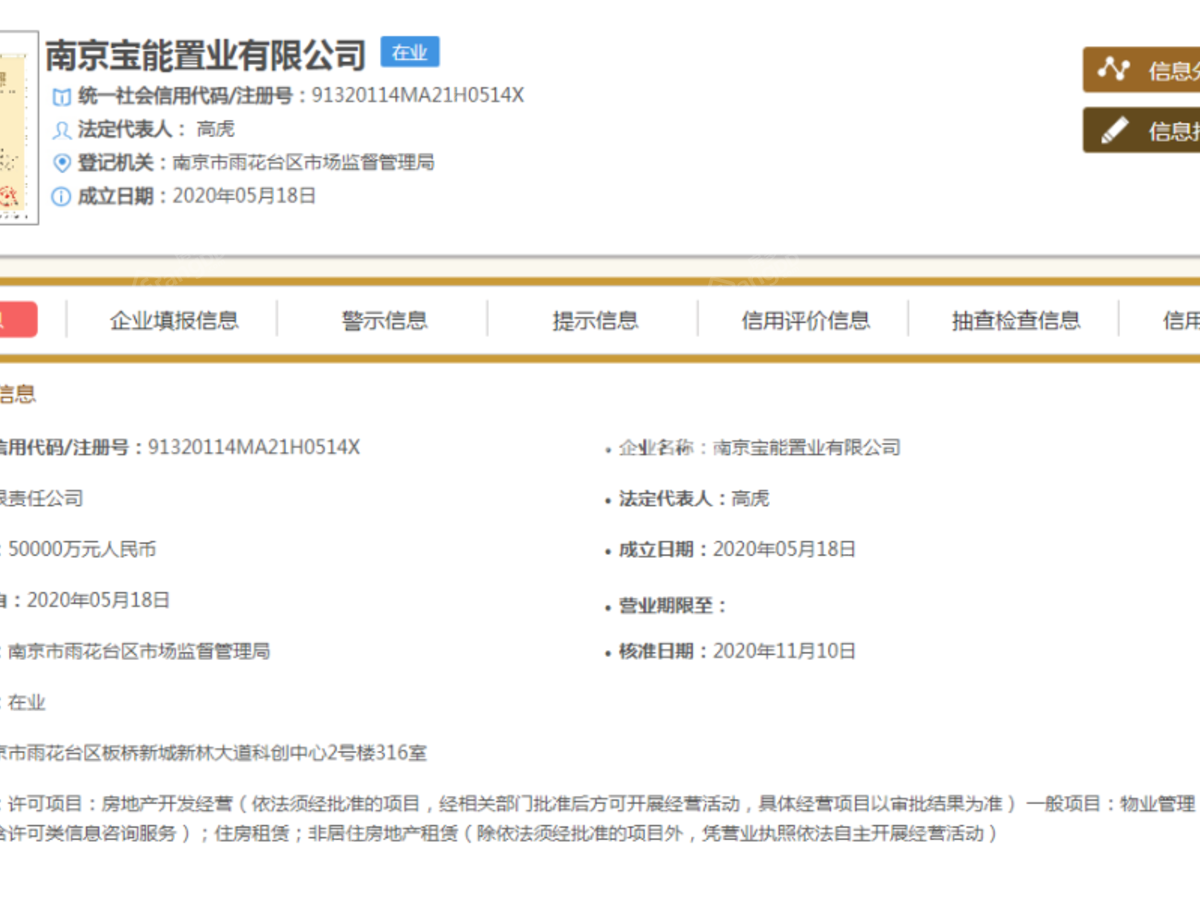This screenshot has width=1200, height=900.
Task: Click the company title 南京宝能置业有限公司
Action: click(206, 54)
